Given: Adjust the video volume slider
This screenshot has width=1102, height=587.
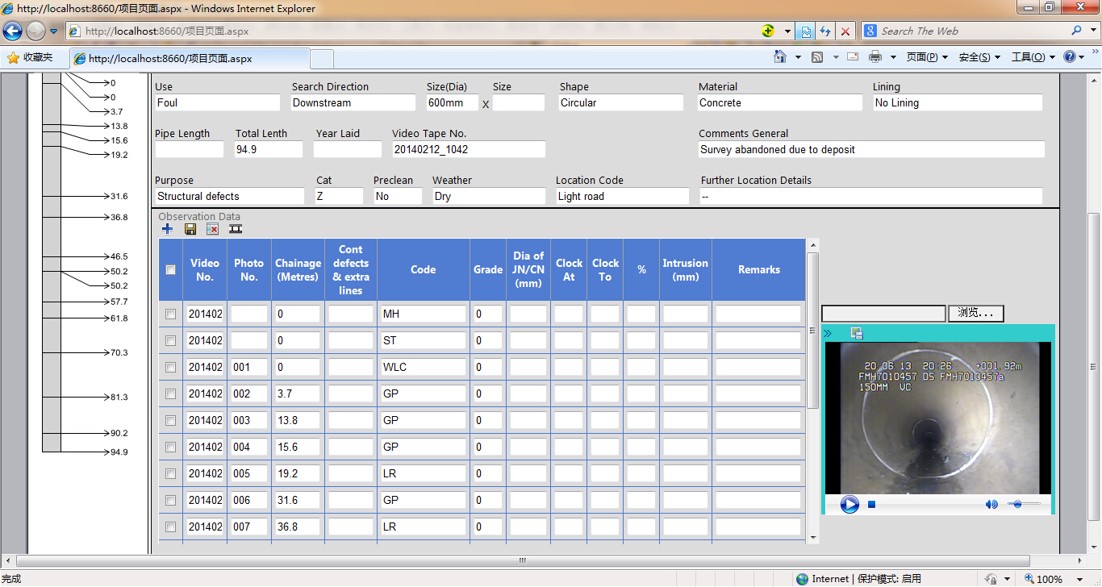Looking at the screenshot, I should (1020, 505).
